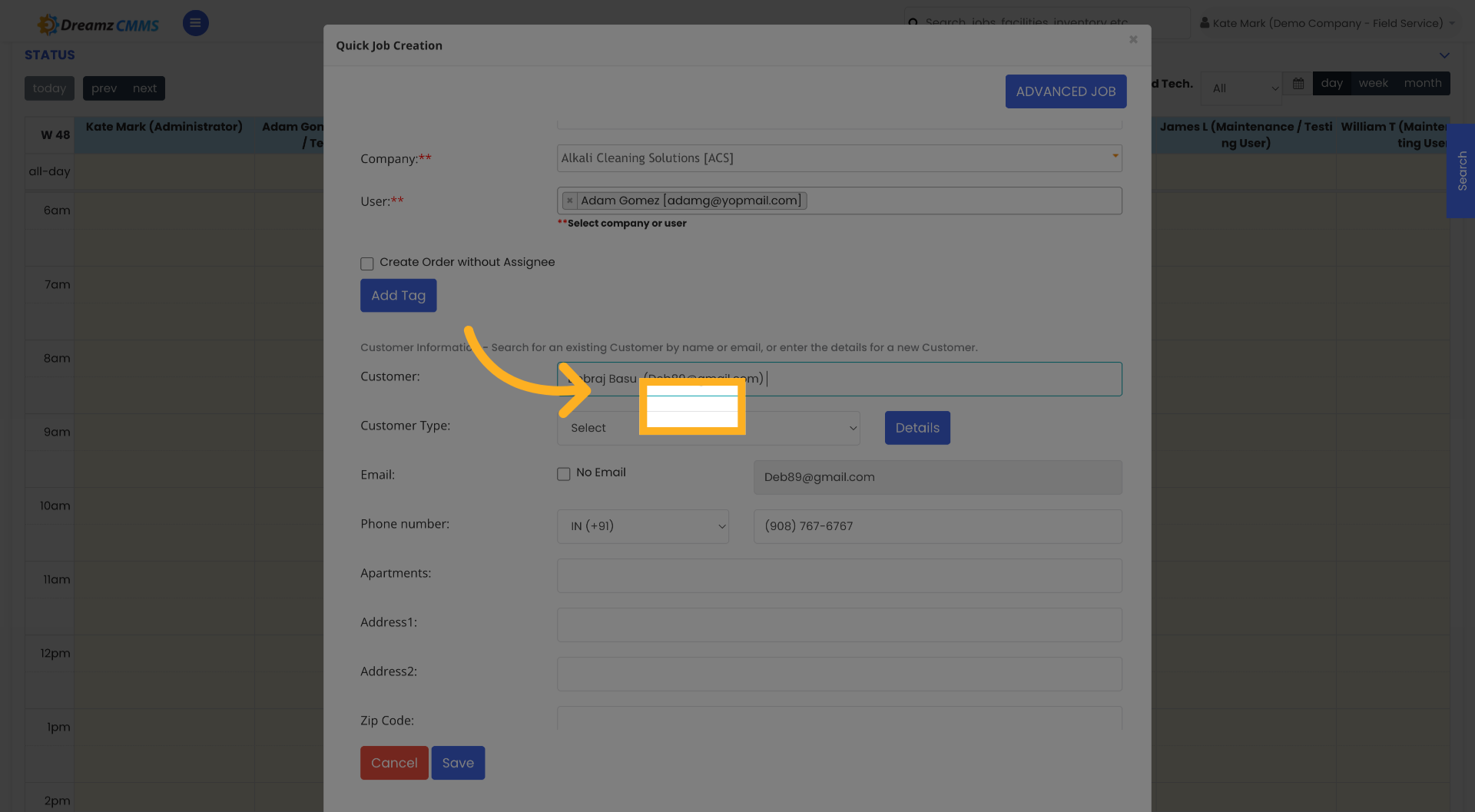1475x812 pixels.
Task: Open the Company dropdown for Alkali Cleaning Solutions
Action: (1115, 158)
